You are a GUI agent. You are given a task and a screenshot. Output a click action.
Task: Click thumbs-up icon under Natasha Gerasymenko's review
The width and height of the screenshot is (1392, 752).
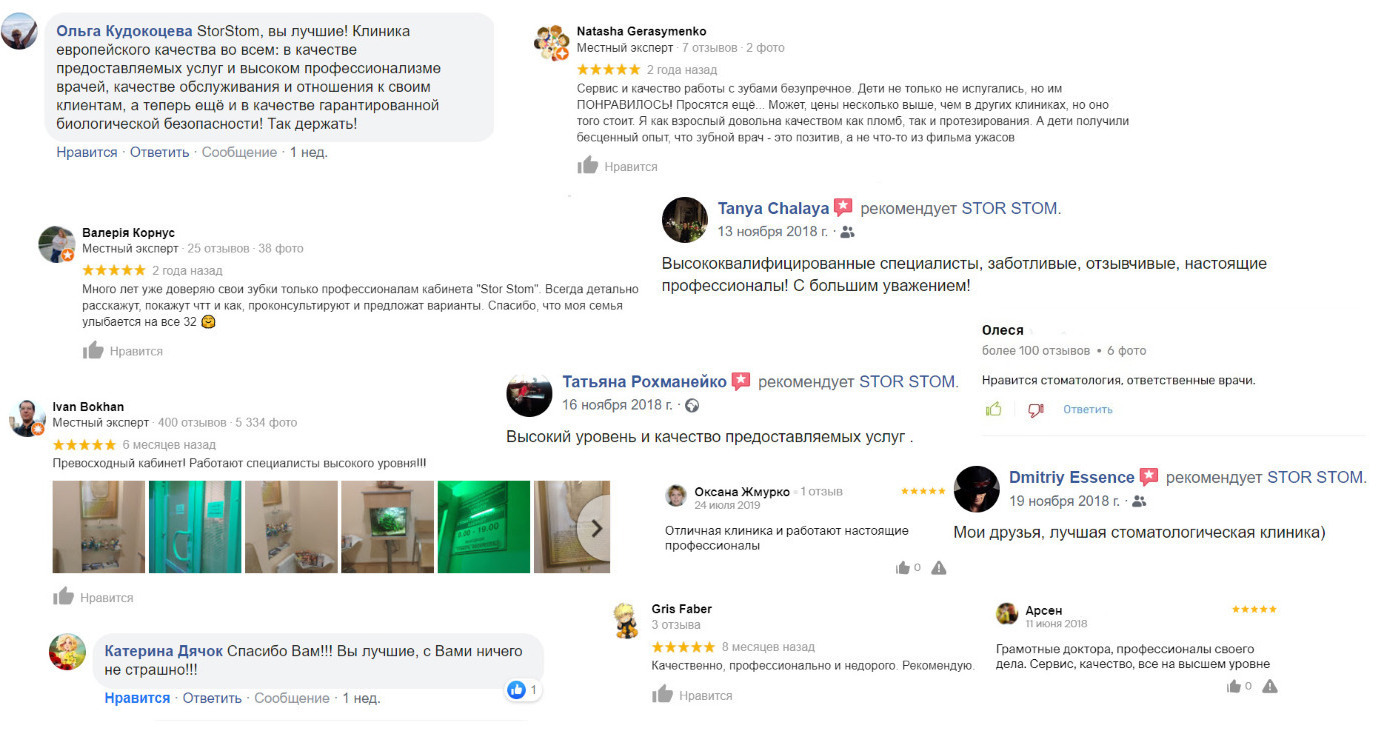coord(588,166)
